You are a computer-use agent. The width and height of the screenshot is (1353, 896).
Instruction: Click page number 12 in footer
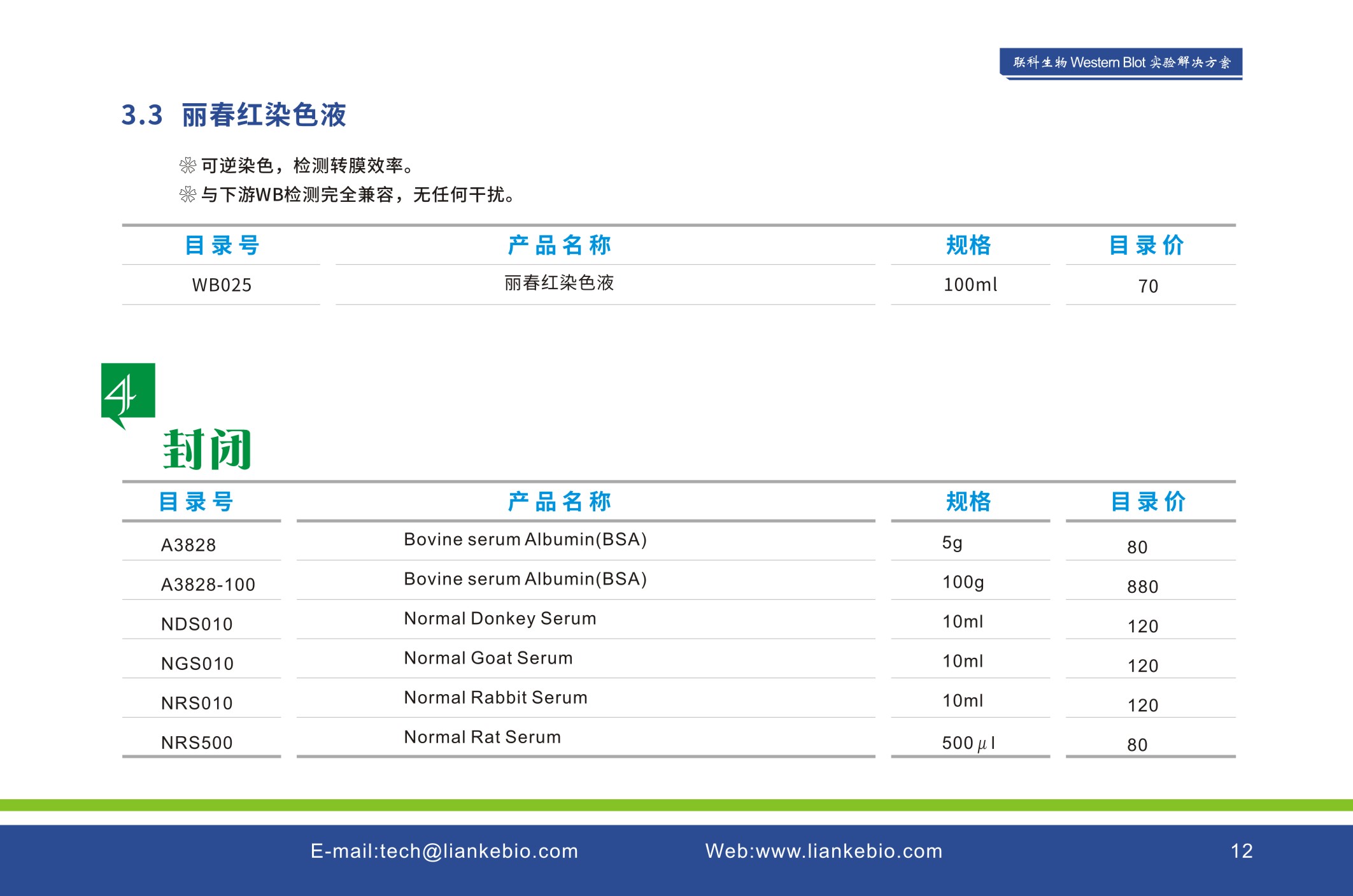point(1241,851)
